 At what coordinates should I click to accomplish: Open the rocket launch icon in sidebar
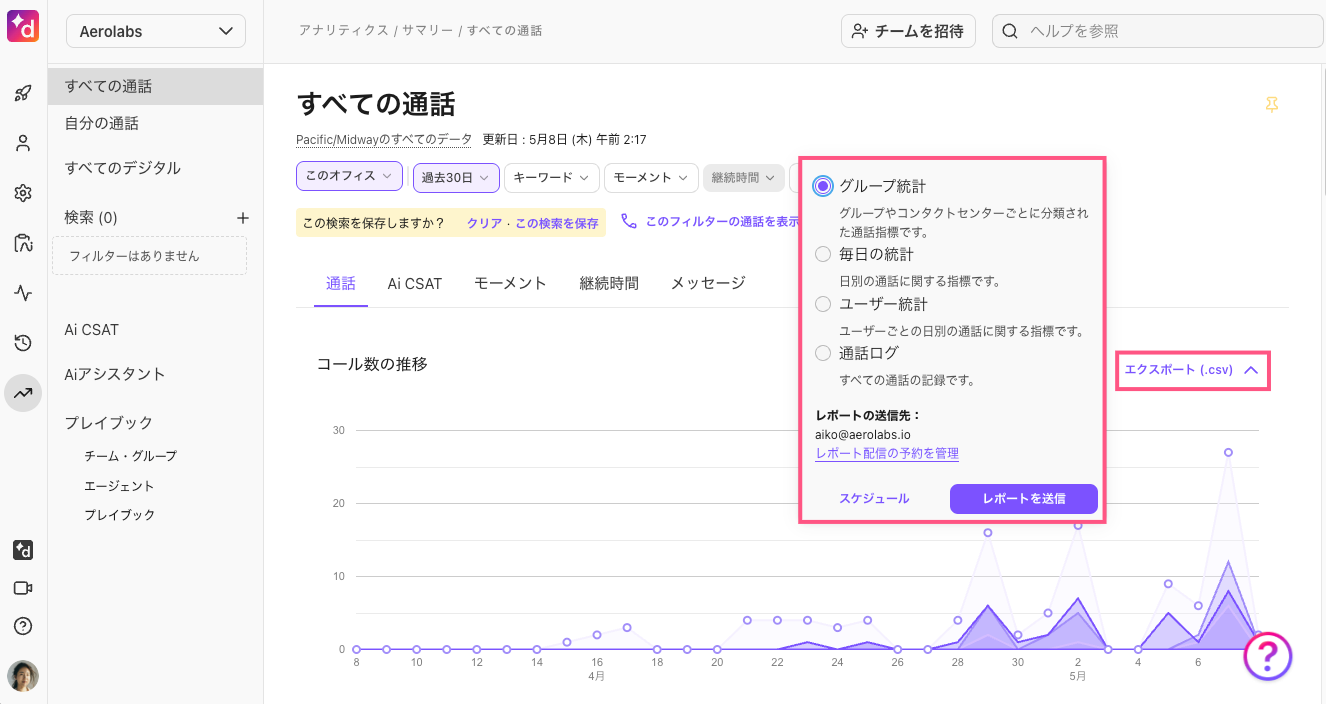pos(23,94)
